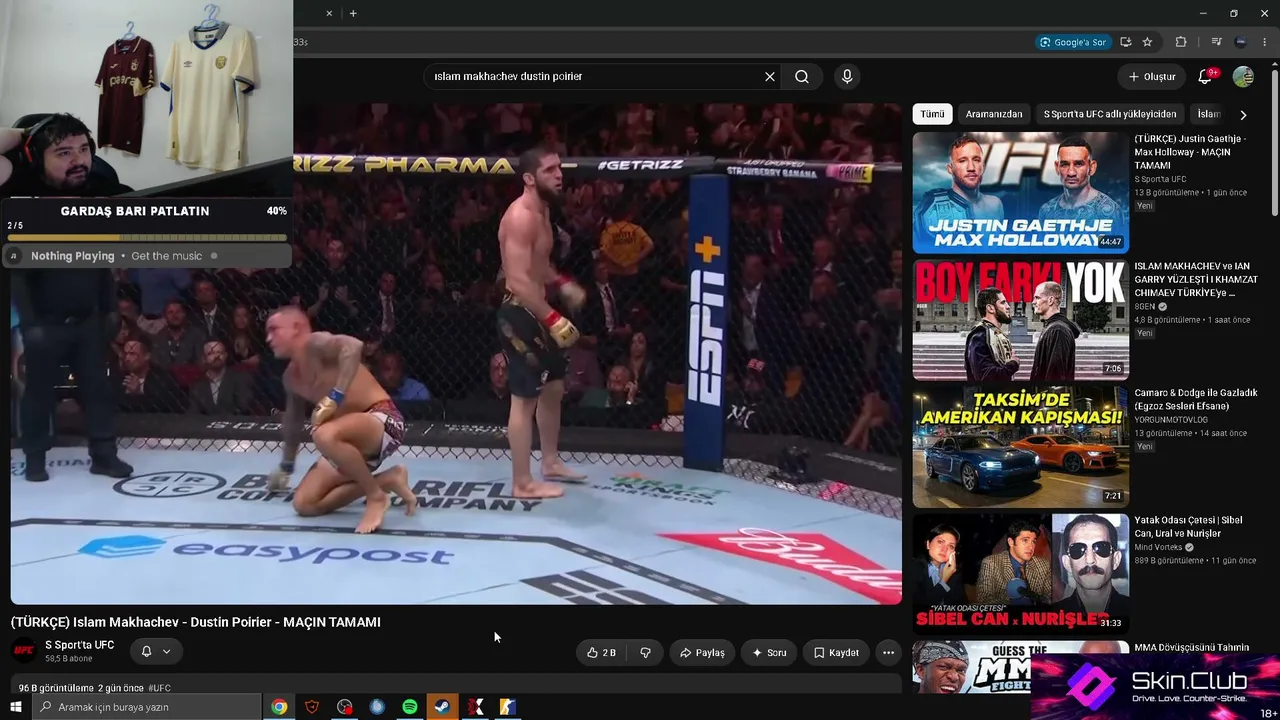Open the Chrome three-dot menu
This screenshot has width=1280, height=720.
pyautogui.click(x=1264, y=42)
